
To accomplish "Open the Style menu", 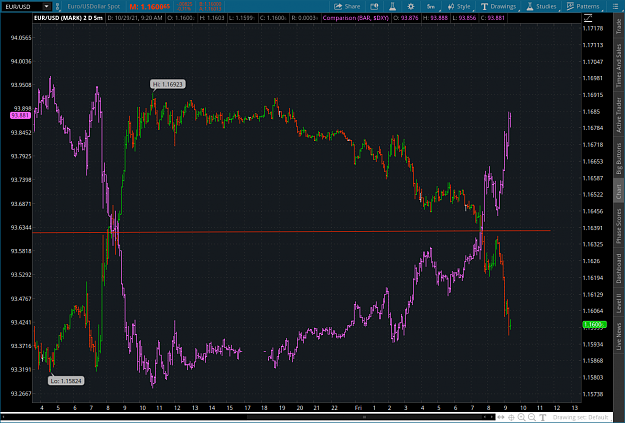I will (460, 6).
